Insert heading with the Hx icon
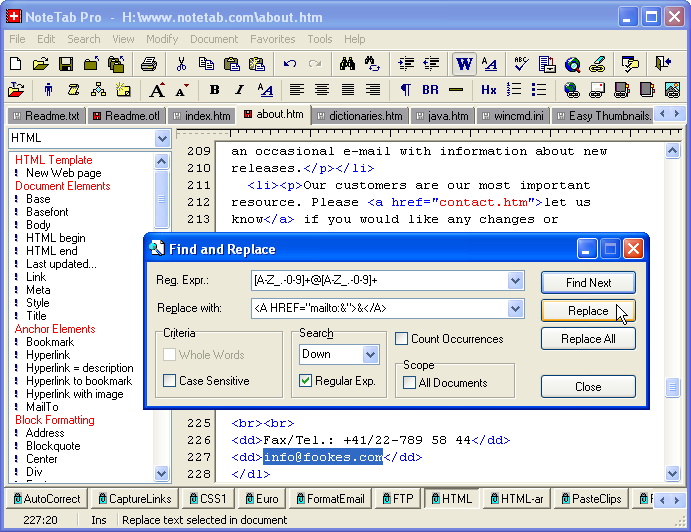The height and width of the screenshot is (532, 691). 488,90
